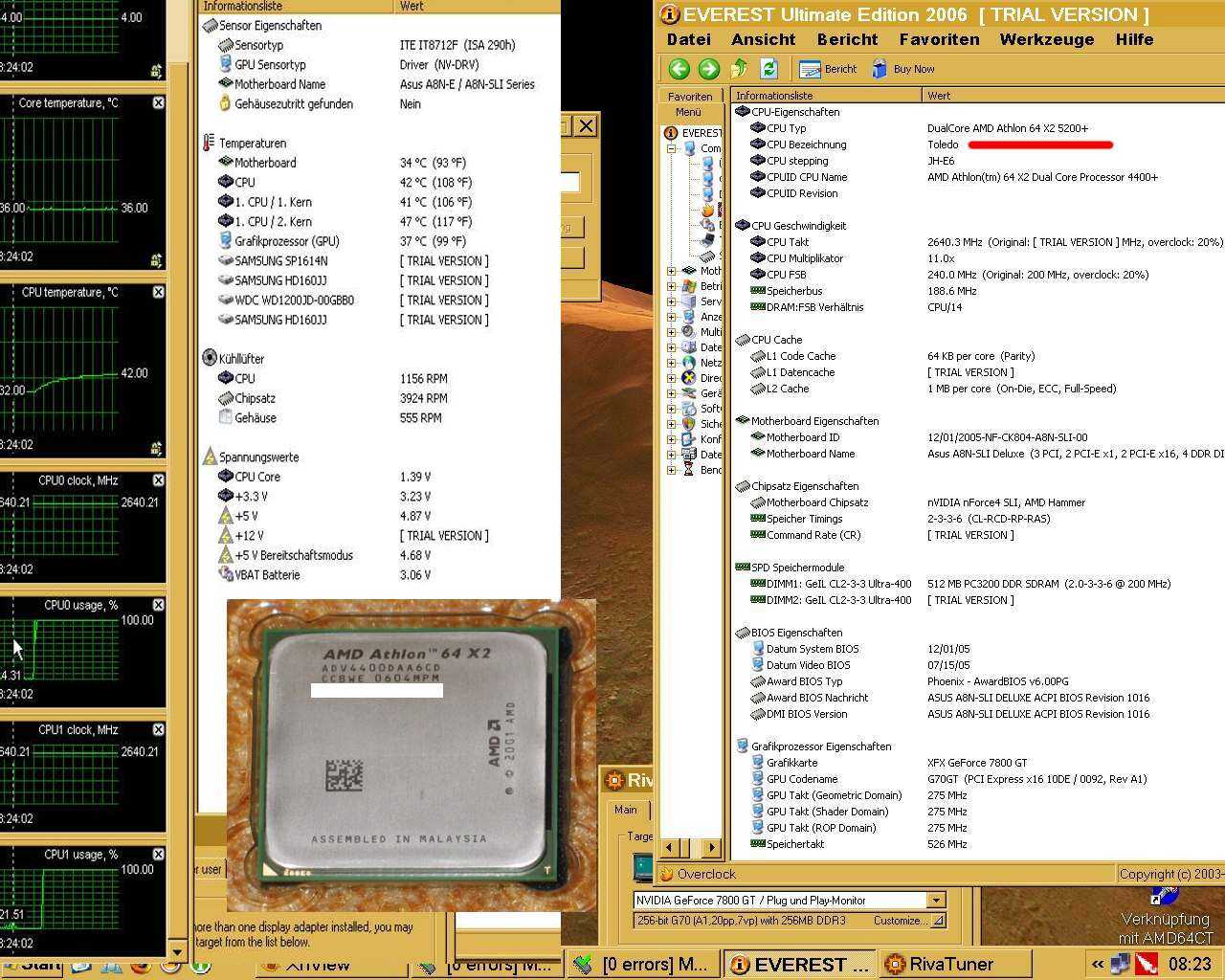Expand the Anzeige tree node
The height and width of the screenshot is (980, 1225).
(672, 317)
